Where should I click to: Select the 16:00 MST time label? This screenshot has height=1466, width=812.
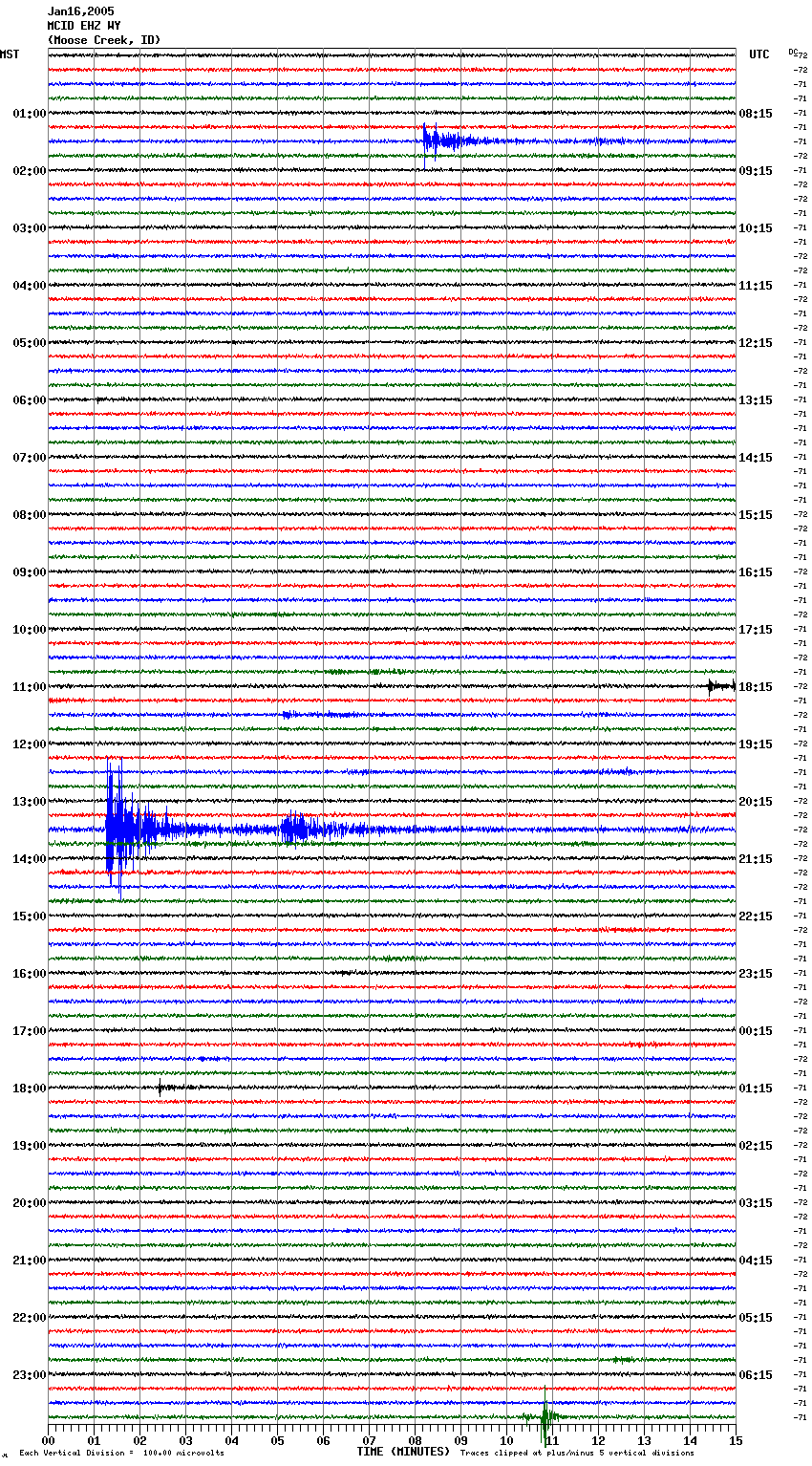click(30, 974)
